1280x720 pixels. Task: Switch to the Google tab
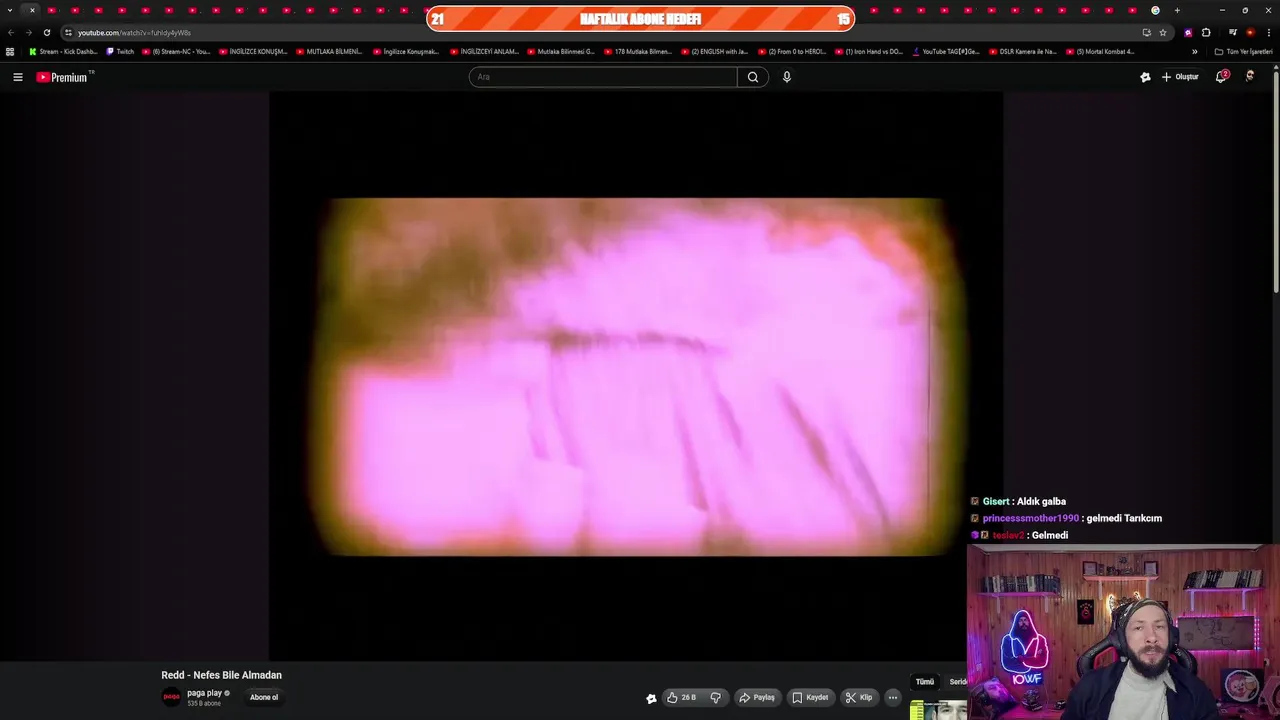coord(1155,10)
